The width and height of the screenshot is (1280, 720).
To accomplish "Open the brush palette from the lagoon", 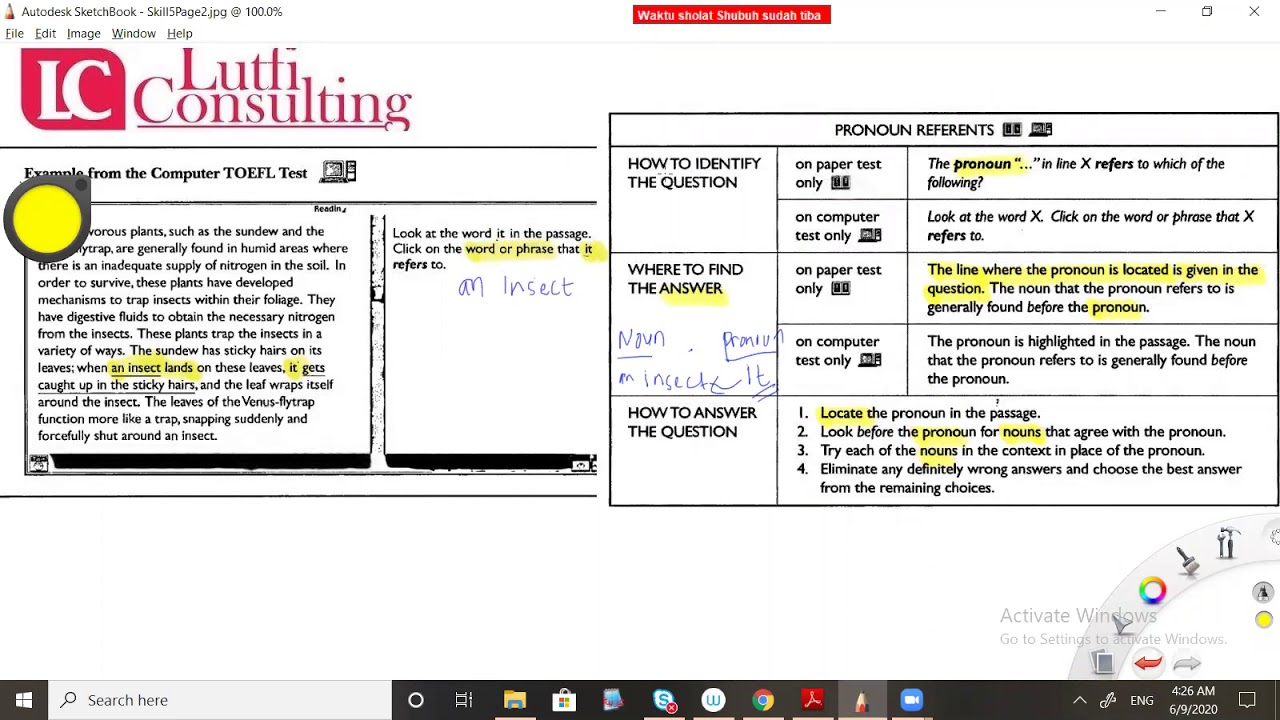I will (1187, 560).
